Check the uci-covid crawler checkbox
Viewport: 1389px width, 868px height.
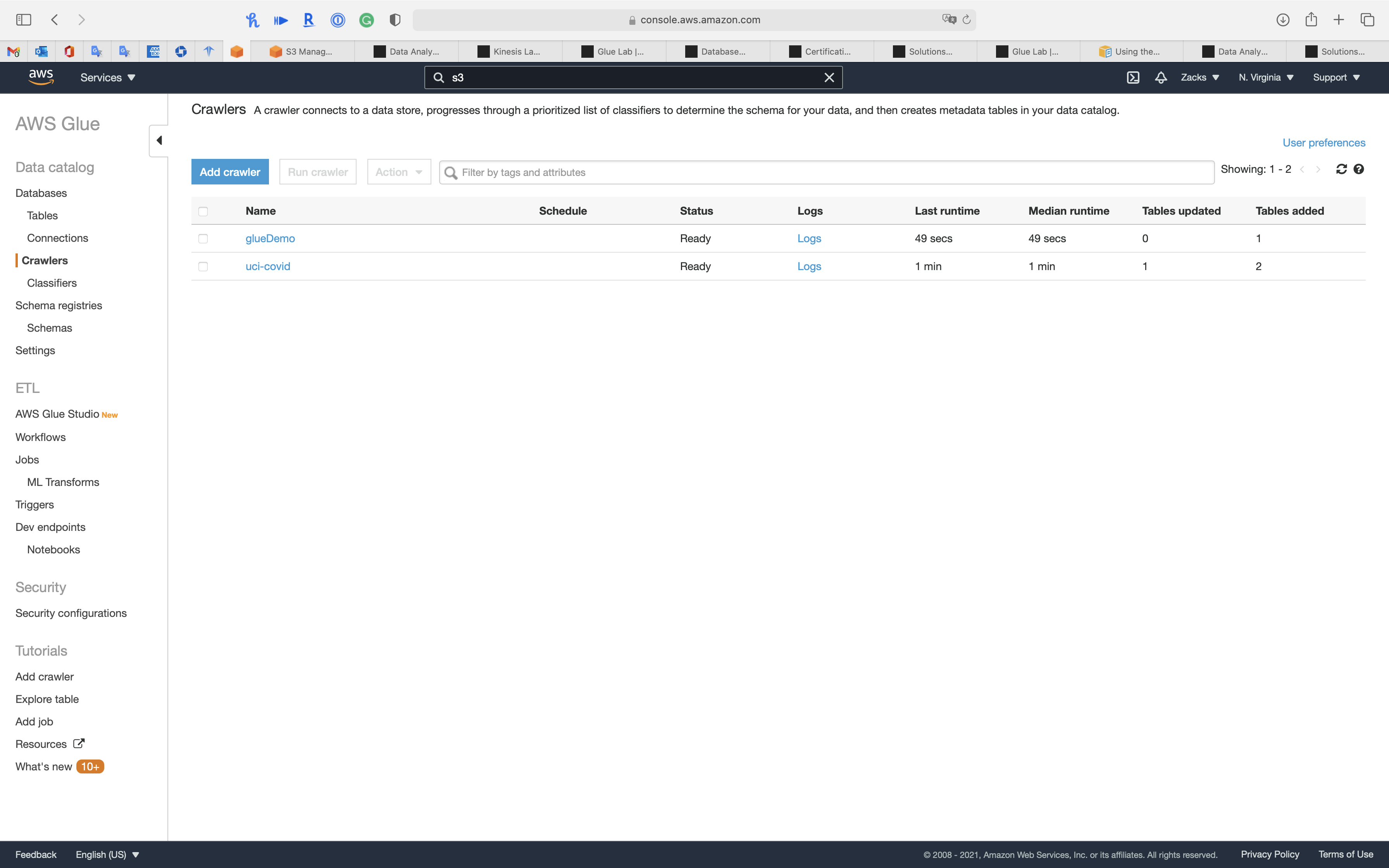tap(203, 266)
